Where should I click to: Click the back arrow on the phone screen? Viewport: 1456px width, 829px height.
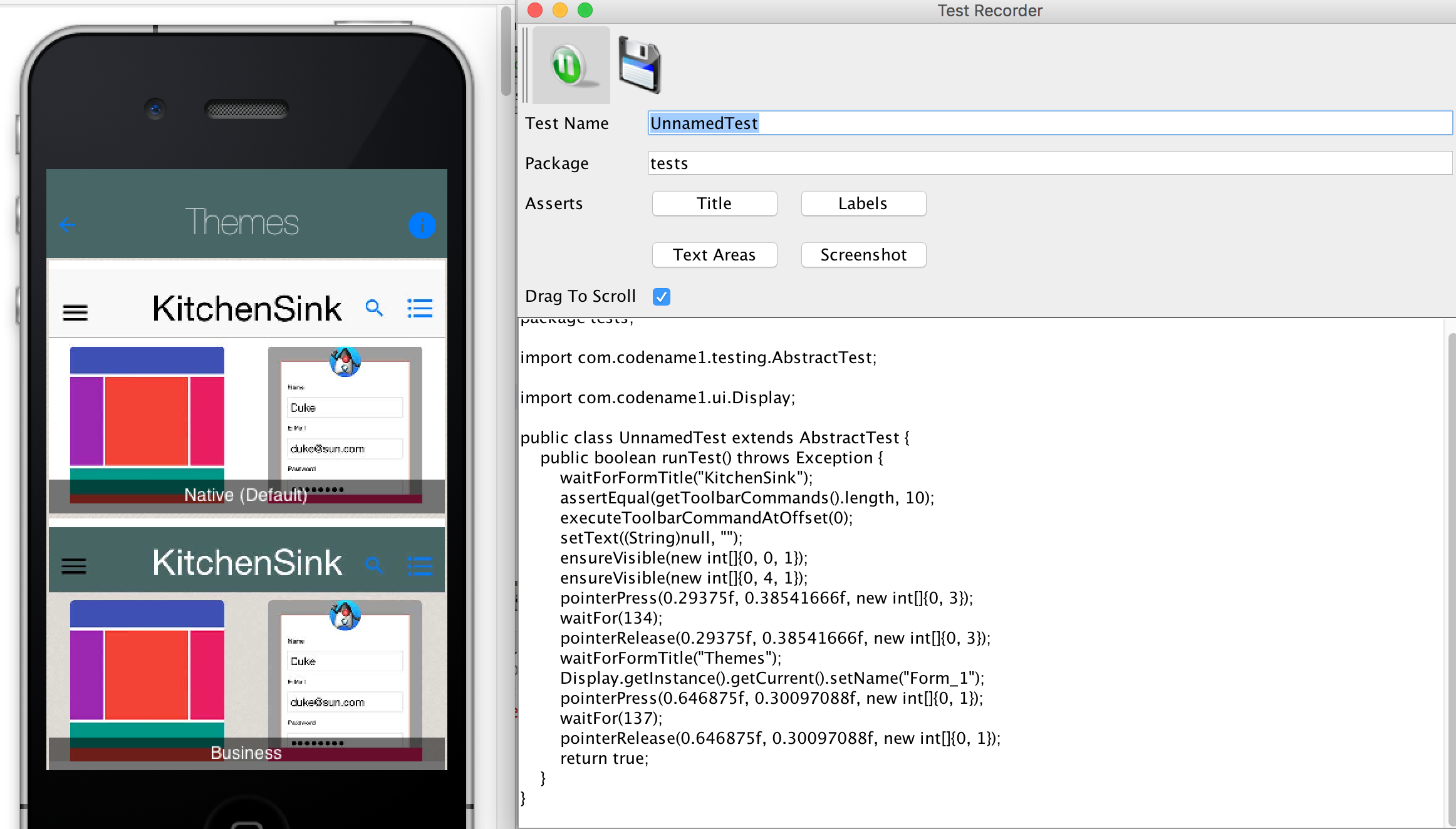[67, 224]
